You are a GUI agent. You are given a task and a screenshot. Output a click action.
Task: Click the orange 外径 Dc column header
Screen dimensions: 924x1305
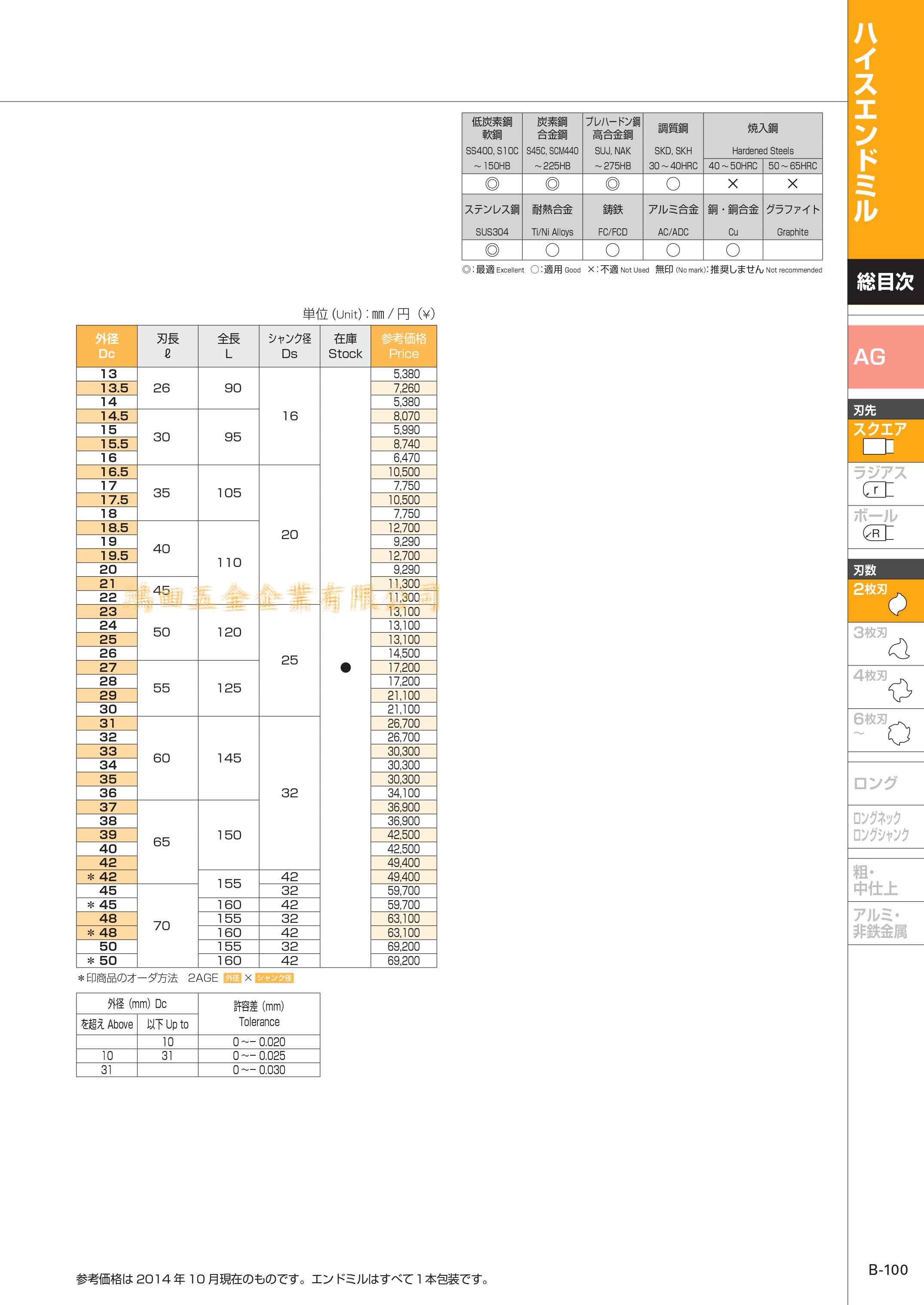[107, 346]
